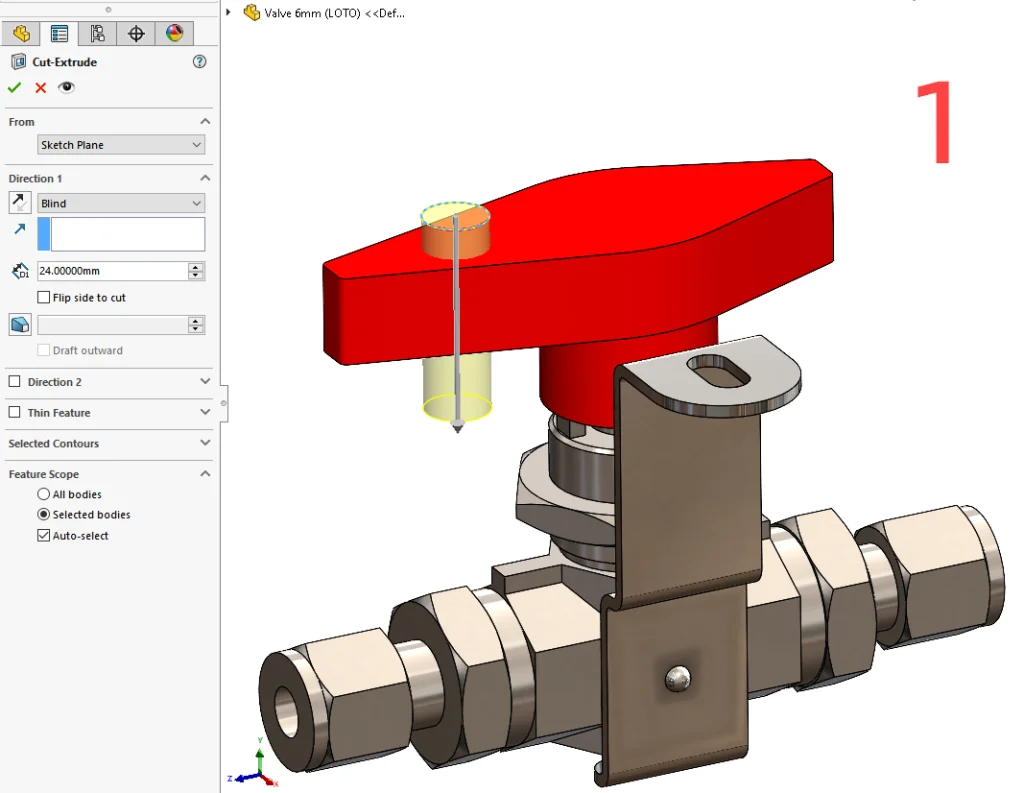Click the Selected Contours label
The width and height of the screenshot is (1024, 793).
(54, 444)
